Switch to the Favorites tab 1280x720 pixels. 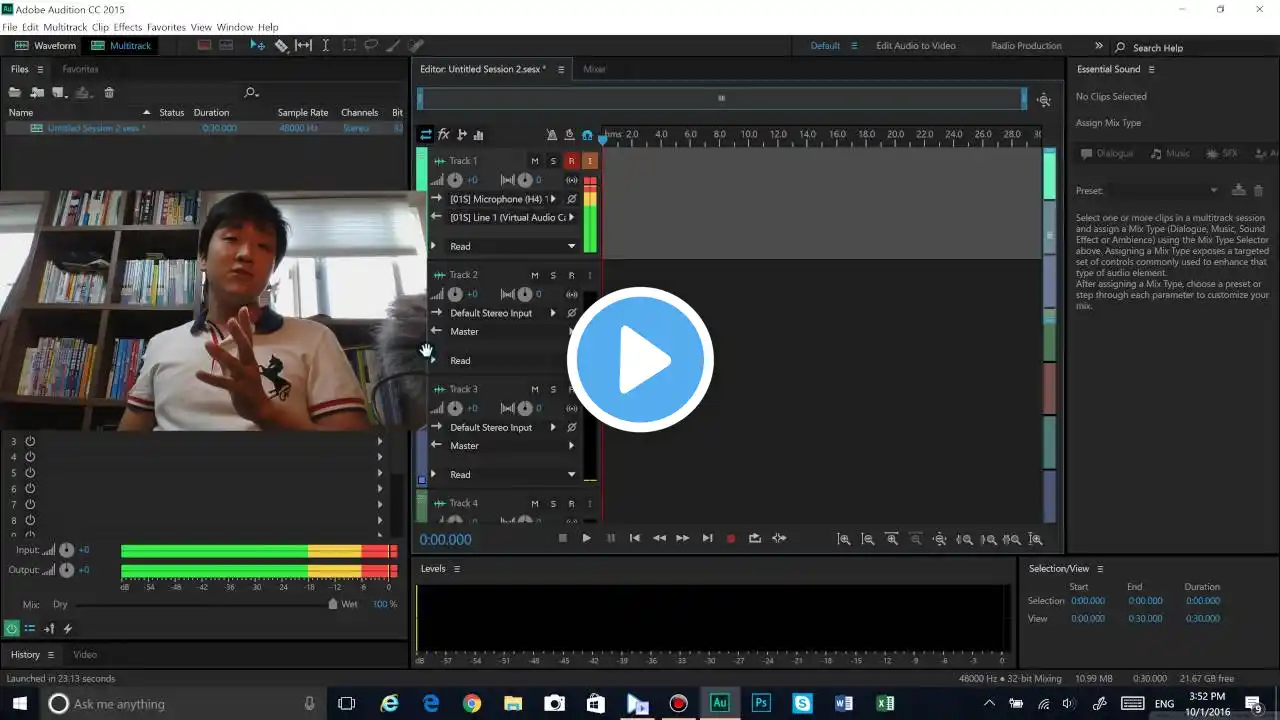[80, 69]
